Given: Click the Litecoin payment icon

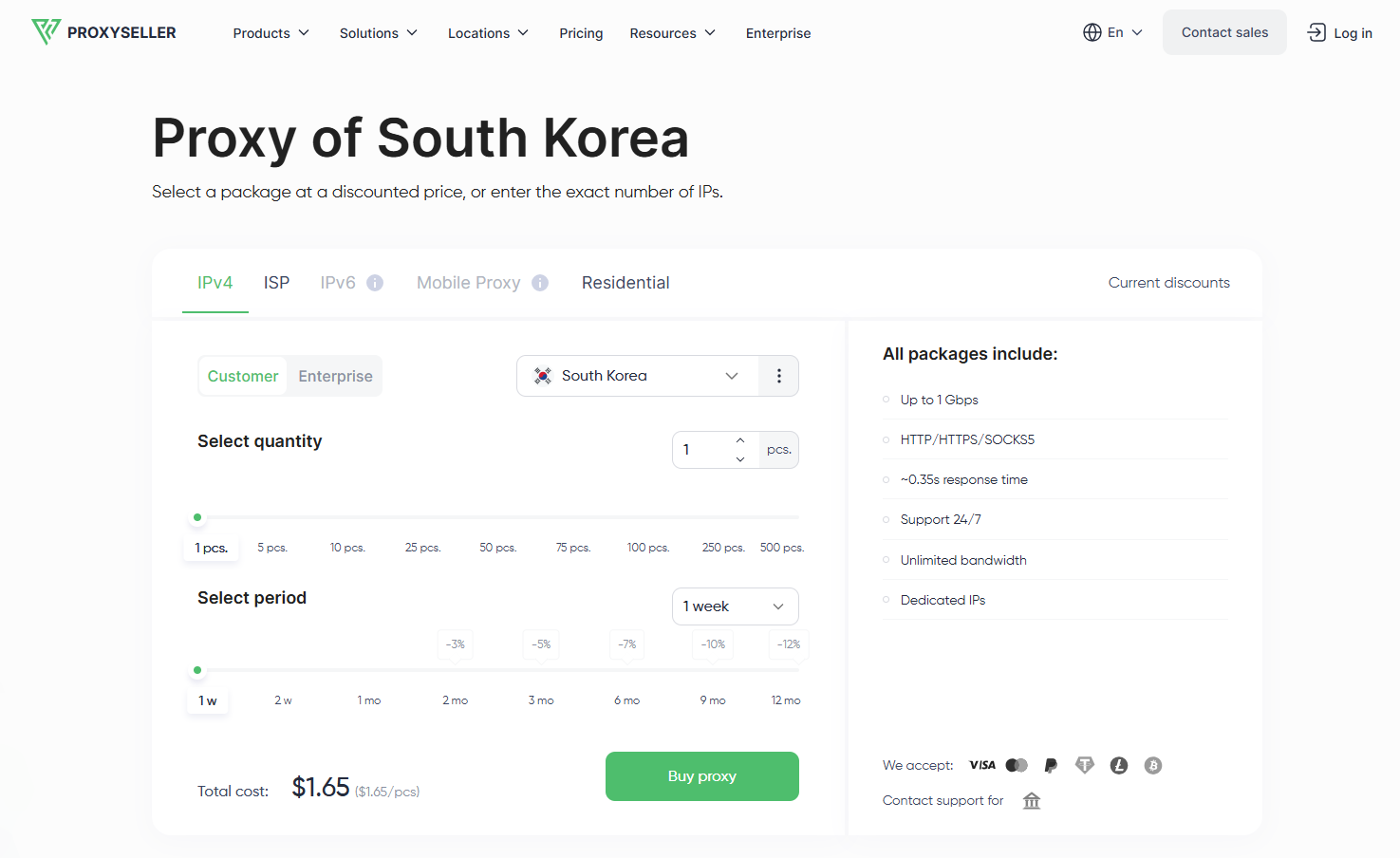Looking at the screenshot, I should click(1119, 765).
